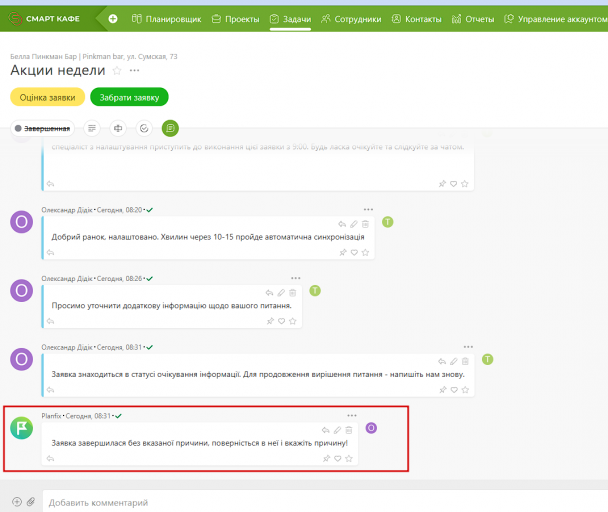Reply to Олександр Дідік 08:31 comment via top arrow

click(442, 362)
